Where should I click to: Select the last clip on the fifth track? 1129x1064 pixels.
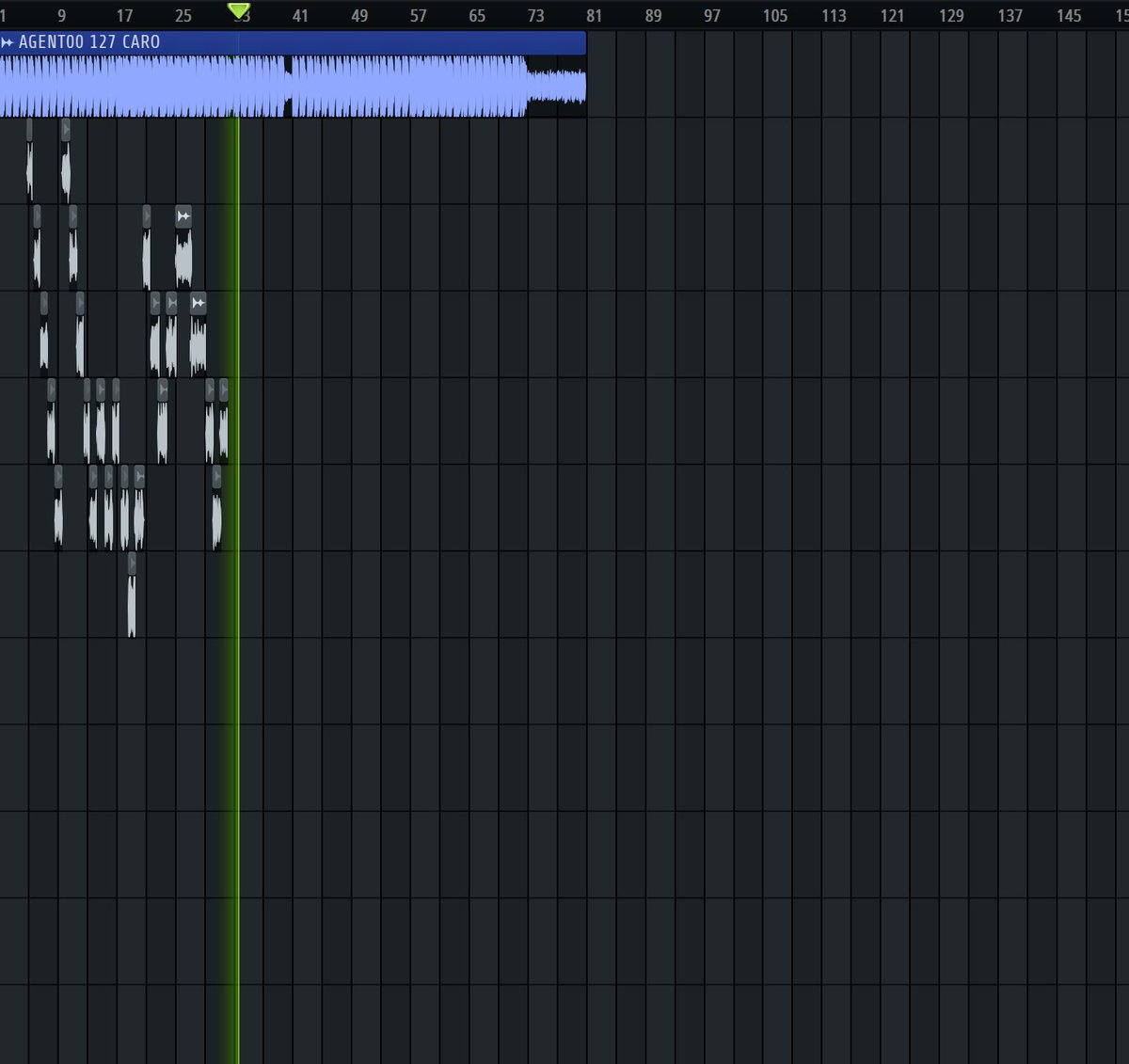click(x=223, y=421)
